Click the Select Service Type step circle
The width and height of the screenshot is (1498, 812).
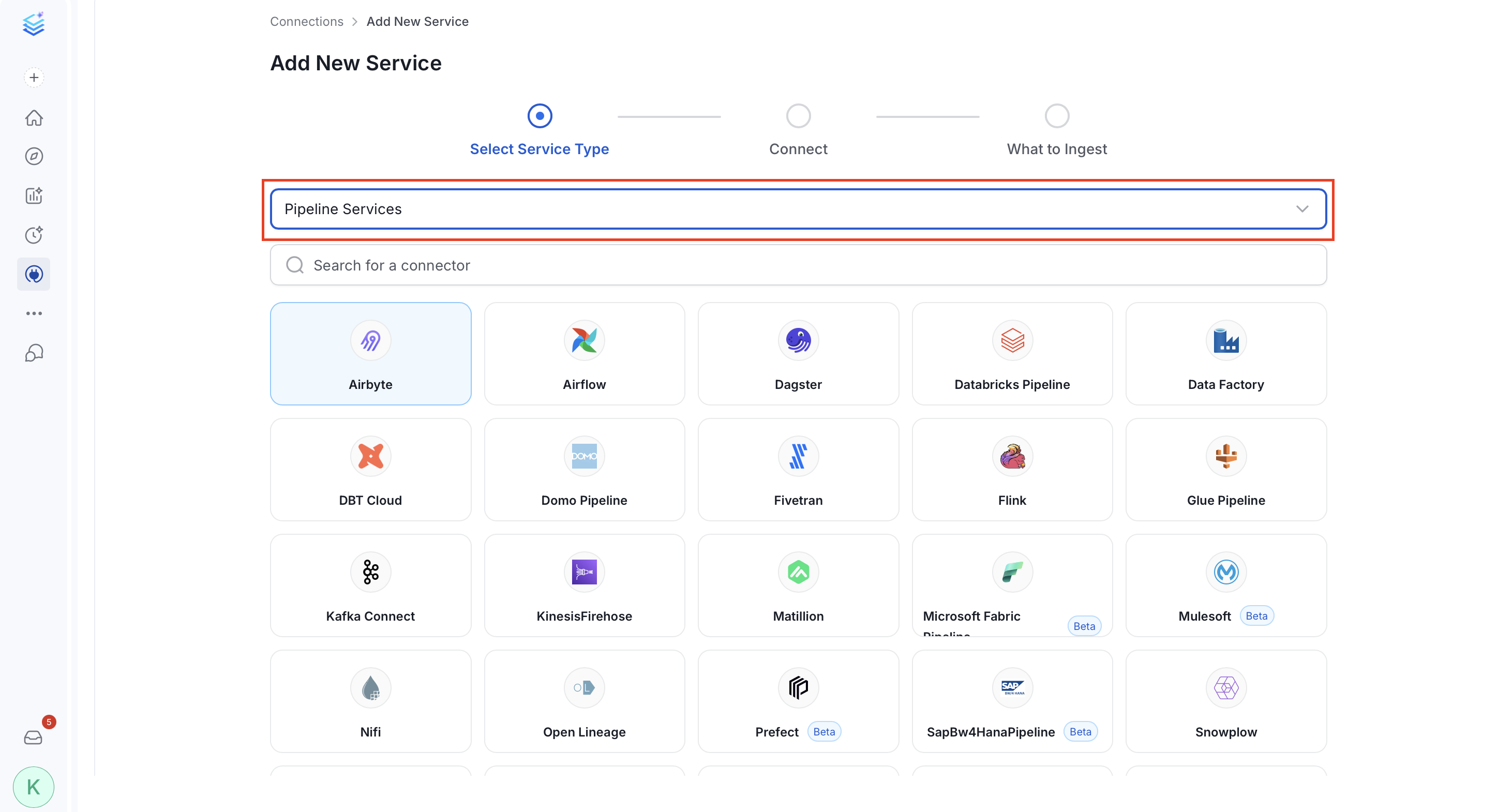point(540,116)
